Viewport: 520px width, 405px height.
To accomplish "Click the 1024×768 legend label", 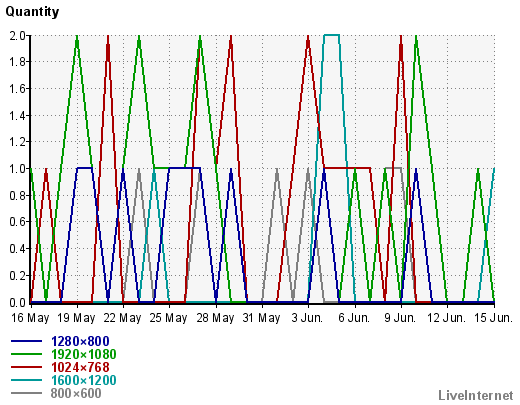I will [x=80, y=367].
